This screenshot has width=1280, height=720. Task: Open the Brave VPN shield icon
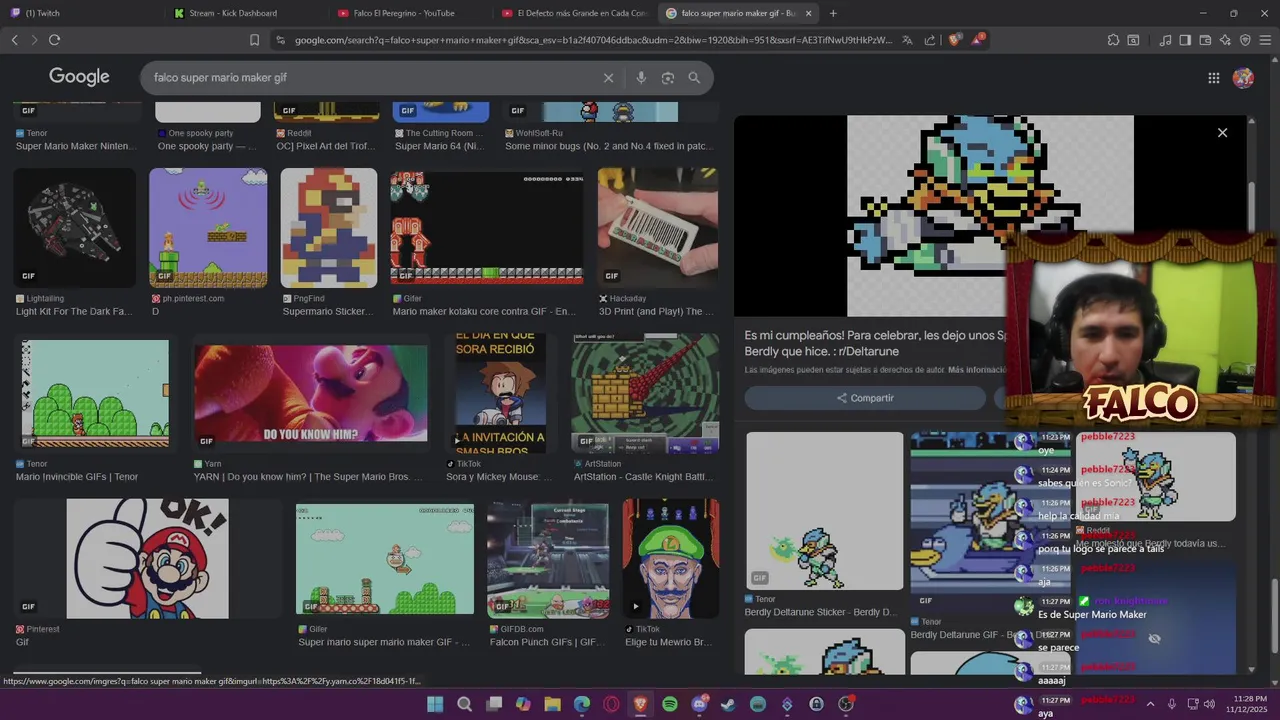click(1245, 40)
